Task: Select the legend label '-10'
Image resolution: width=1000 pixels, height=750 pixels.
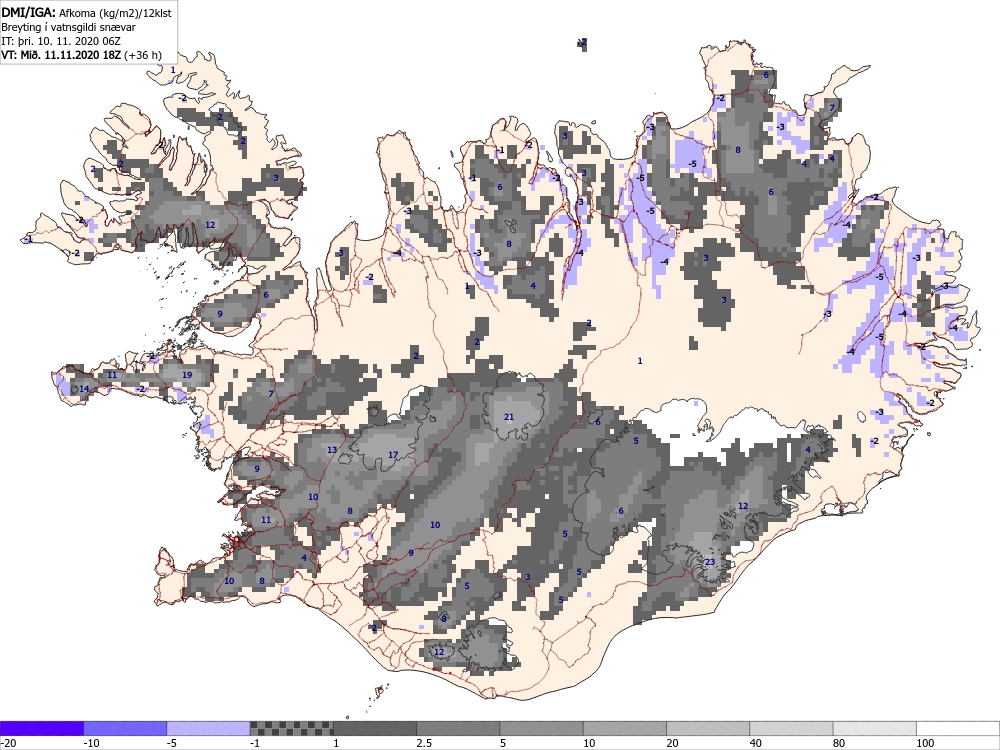Action: point(92,743)
